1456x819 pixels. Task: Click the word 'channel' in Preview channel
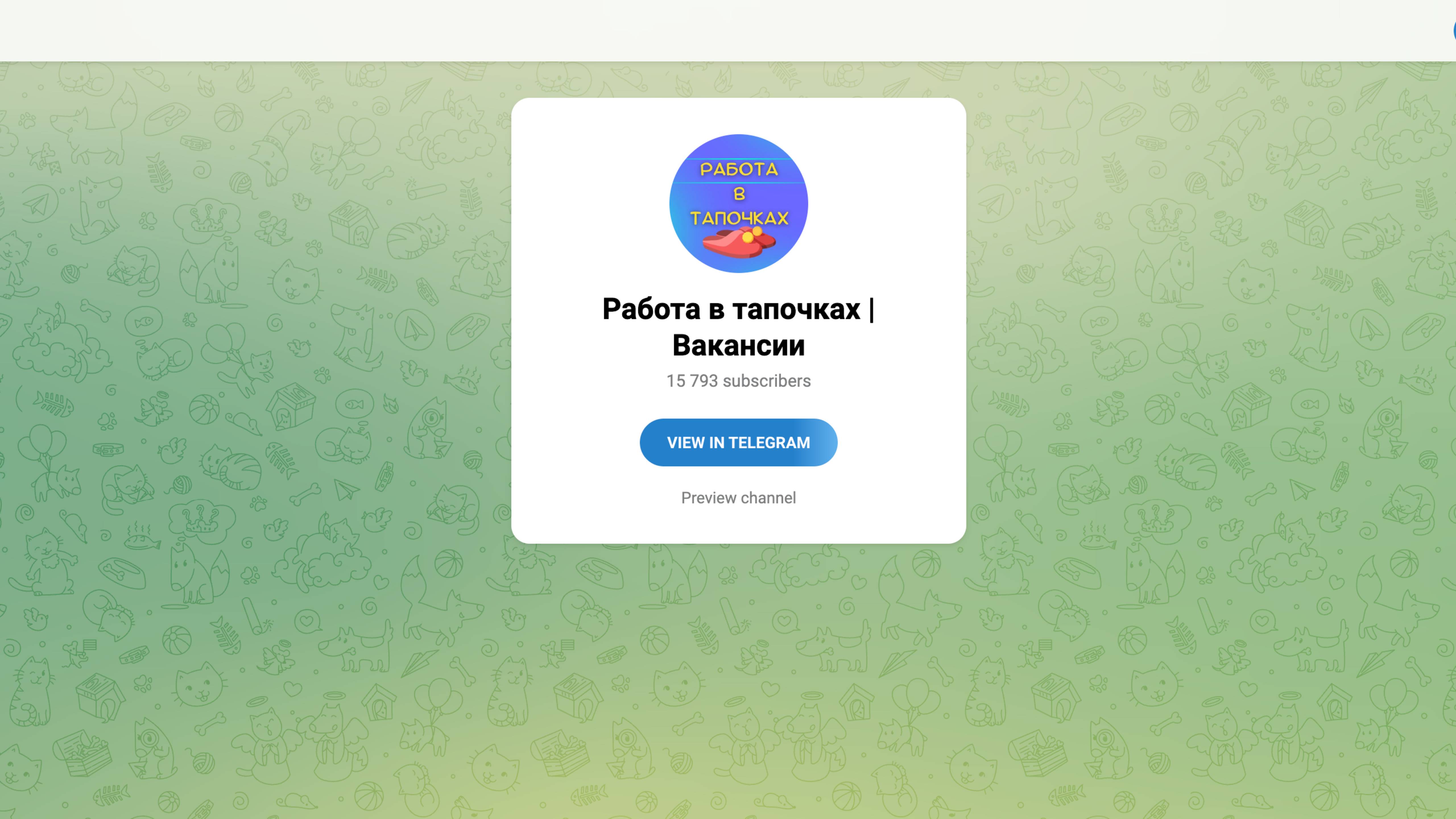pos(770,498)
